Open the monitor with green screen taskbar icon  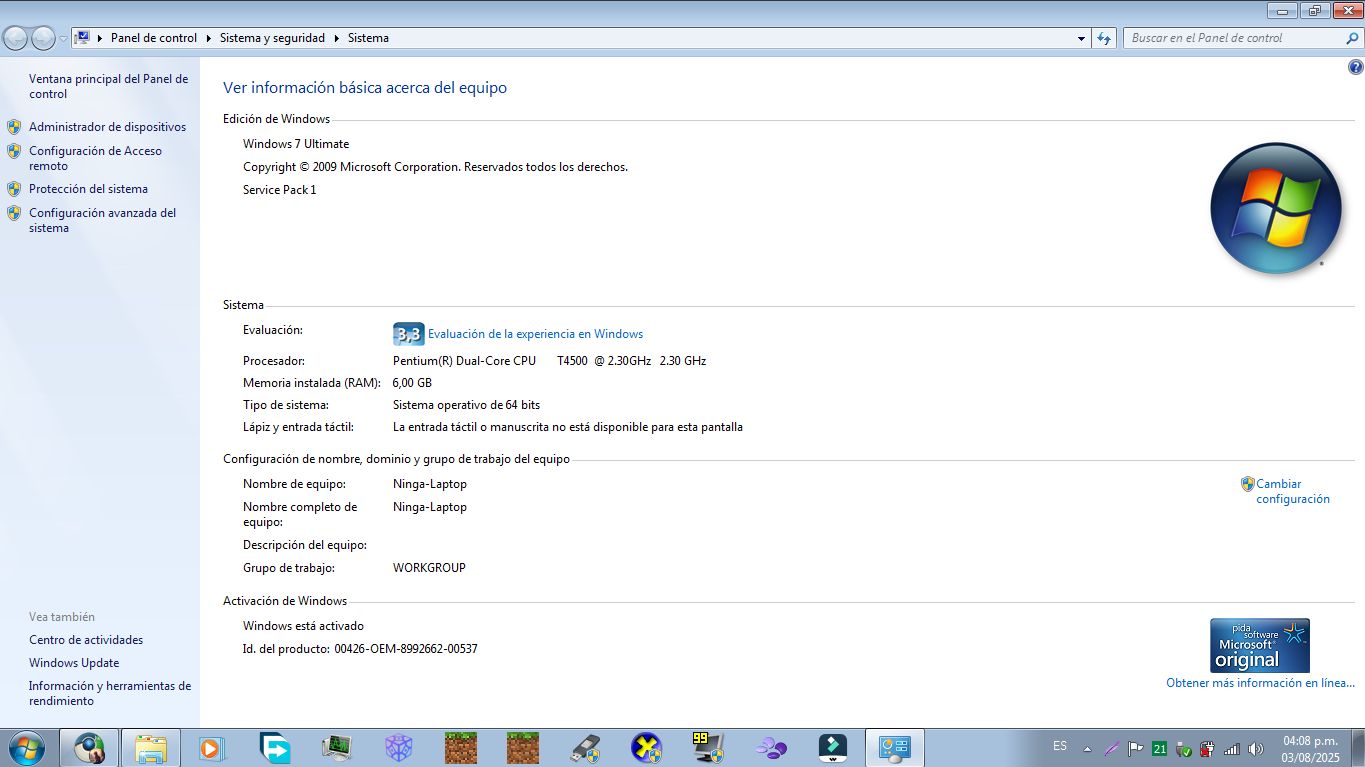336,748
